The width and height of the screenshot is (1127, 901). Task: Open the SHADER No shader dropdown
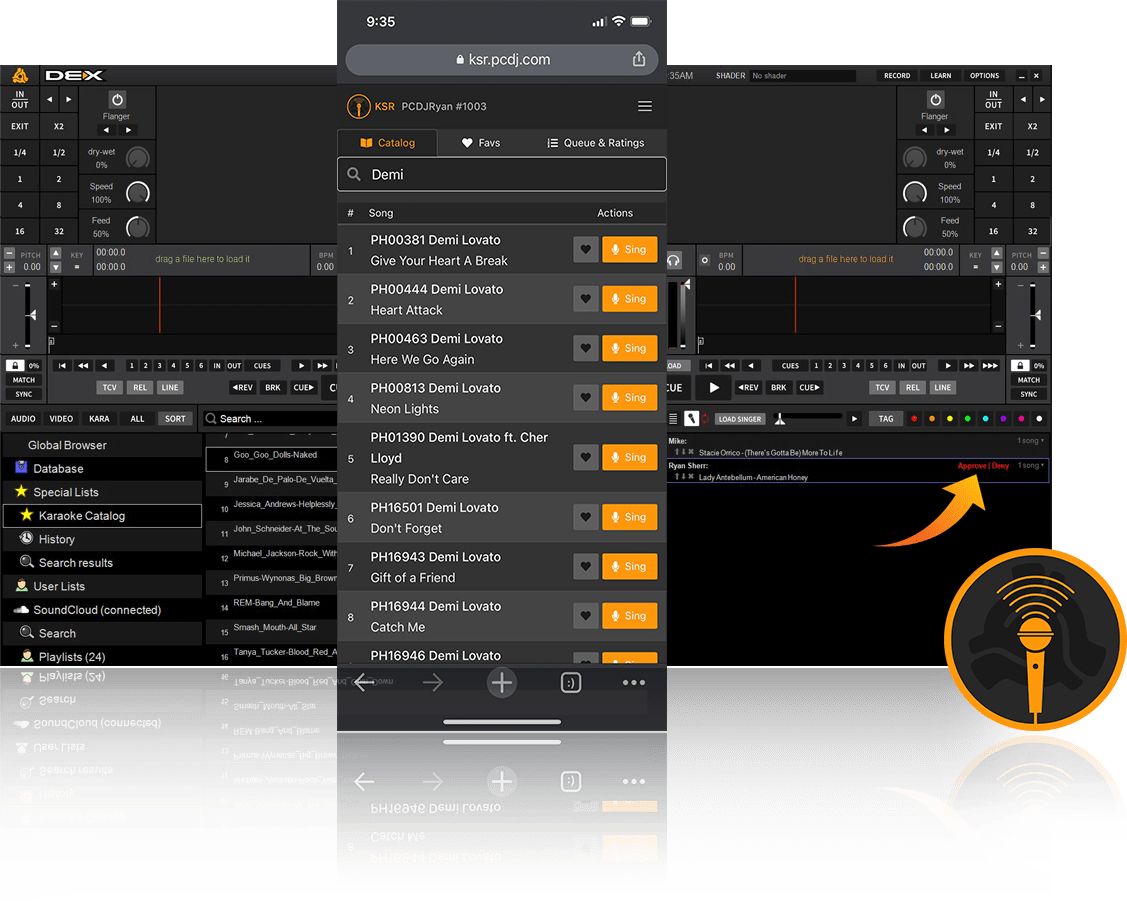pyautogui.click(x=801, y=75)
